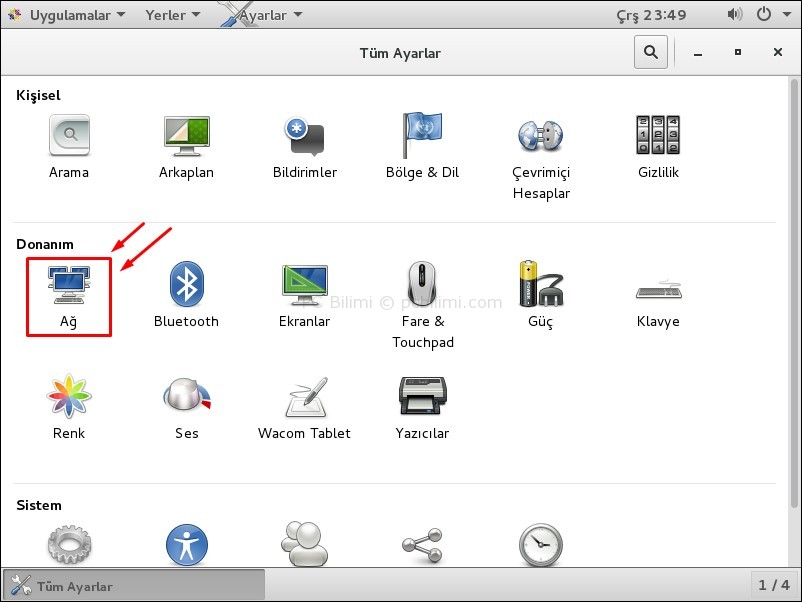Open Arama search settings
The image size is (802, 602).
coord(68,147)
